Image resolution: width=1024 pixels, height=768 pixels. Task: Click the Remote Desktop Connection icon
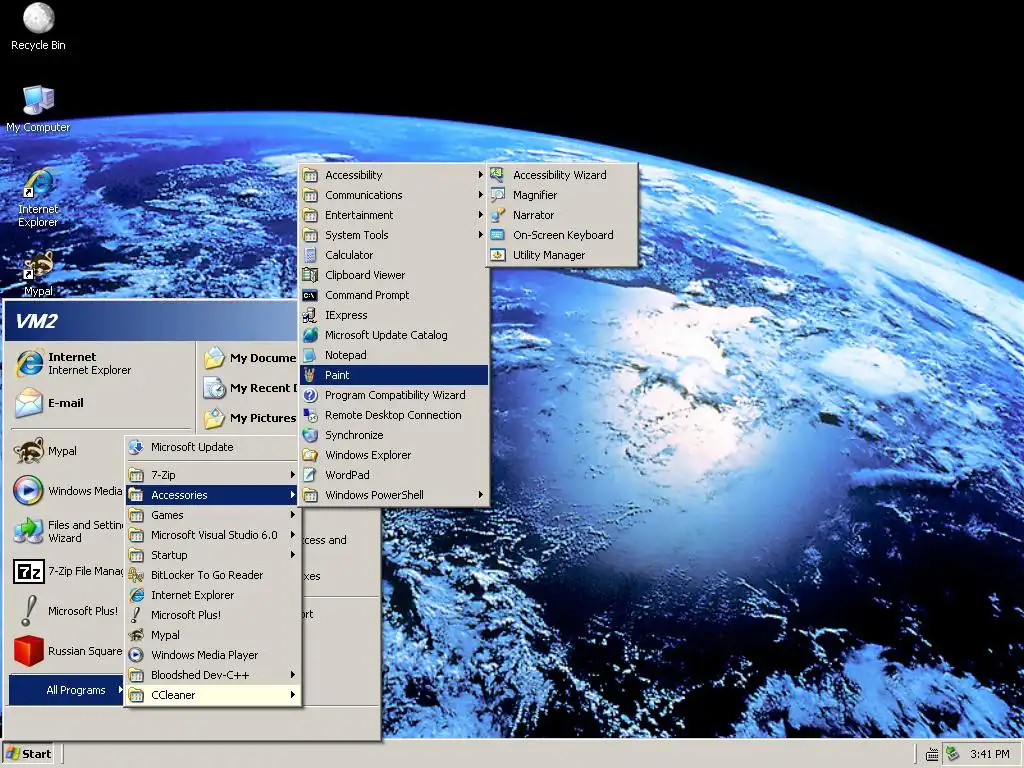pos(310,415)
